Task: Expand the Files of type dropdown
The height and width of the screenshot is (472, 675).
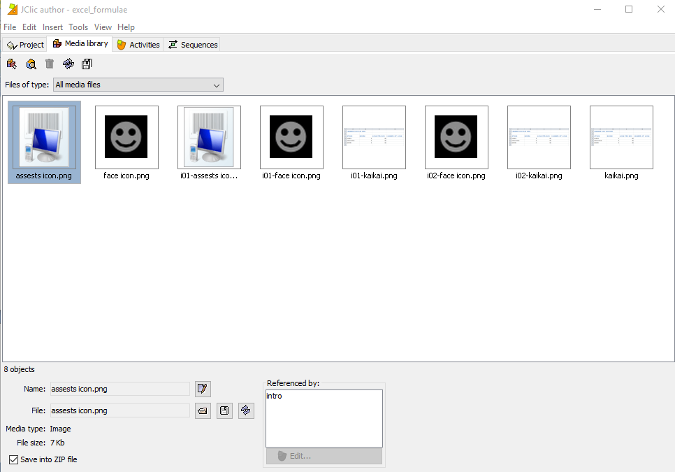Action: 216,85
